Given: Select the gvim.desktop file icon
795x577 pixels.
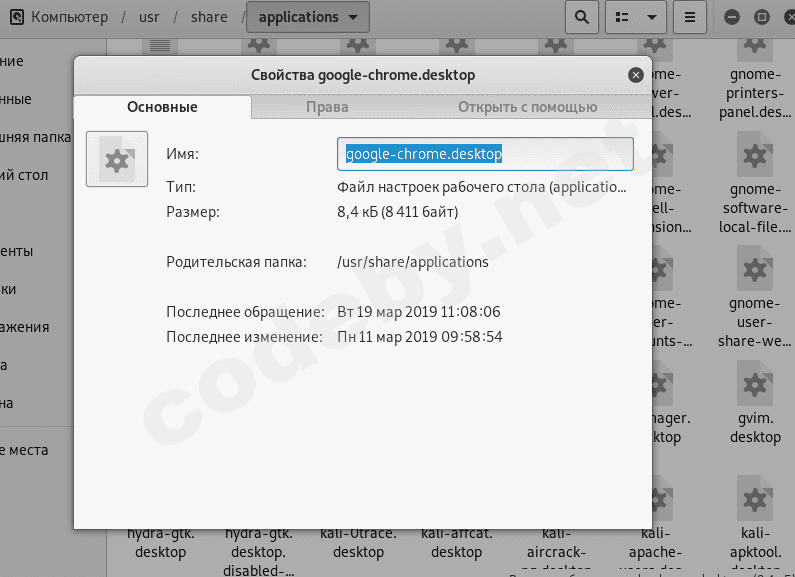Looking at the screenshot, I should coord(755,384).
